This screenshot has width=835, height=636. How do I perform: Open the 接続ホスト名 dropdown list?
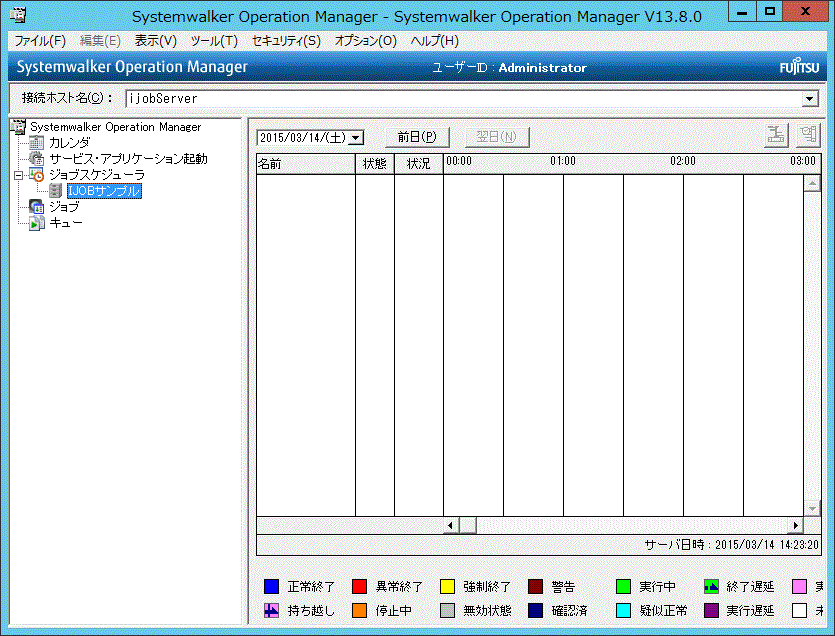tap(810, 99)
